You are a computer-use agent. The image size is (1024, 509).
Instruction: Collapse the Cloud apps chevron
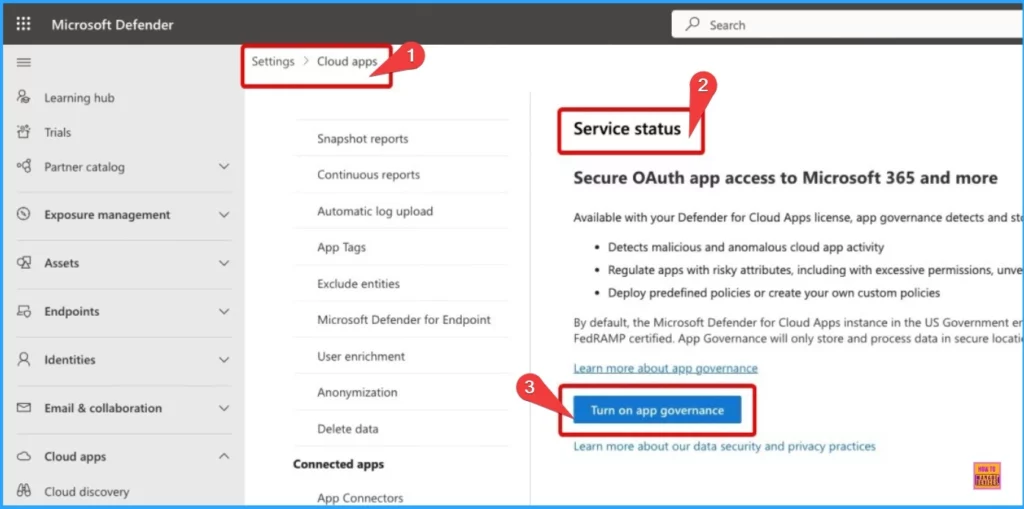[224, 456]
